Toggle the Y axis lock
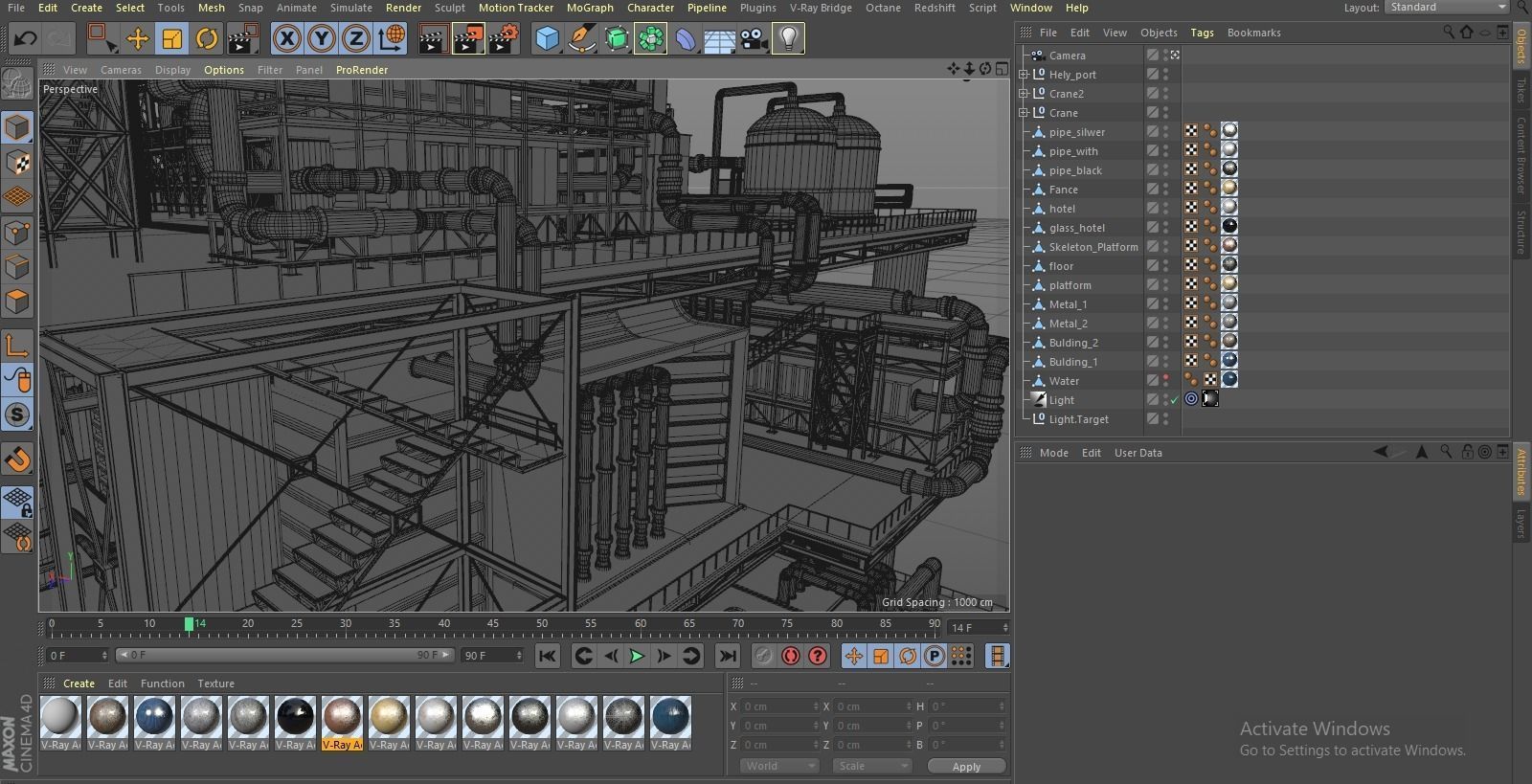The image size is (1532, 784). click(x=322, y=39)
